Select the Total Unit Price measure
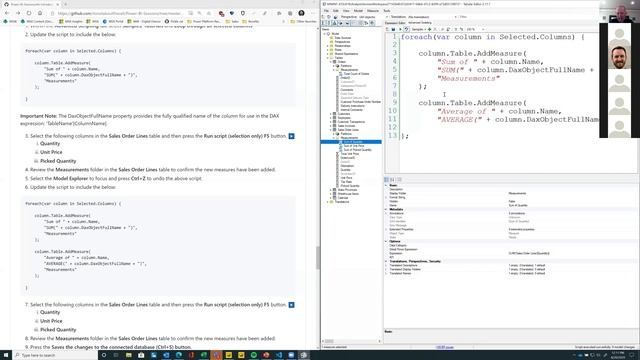Image resolution: width=640 pixels, height=360 pixels. [x=349, y=154]
